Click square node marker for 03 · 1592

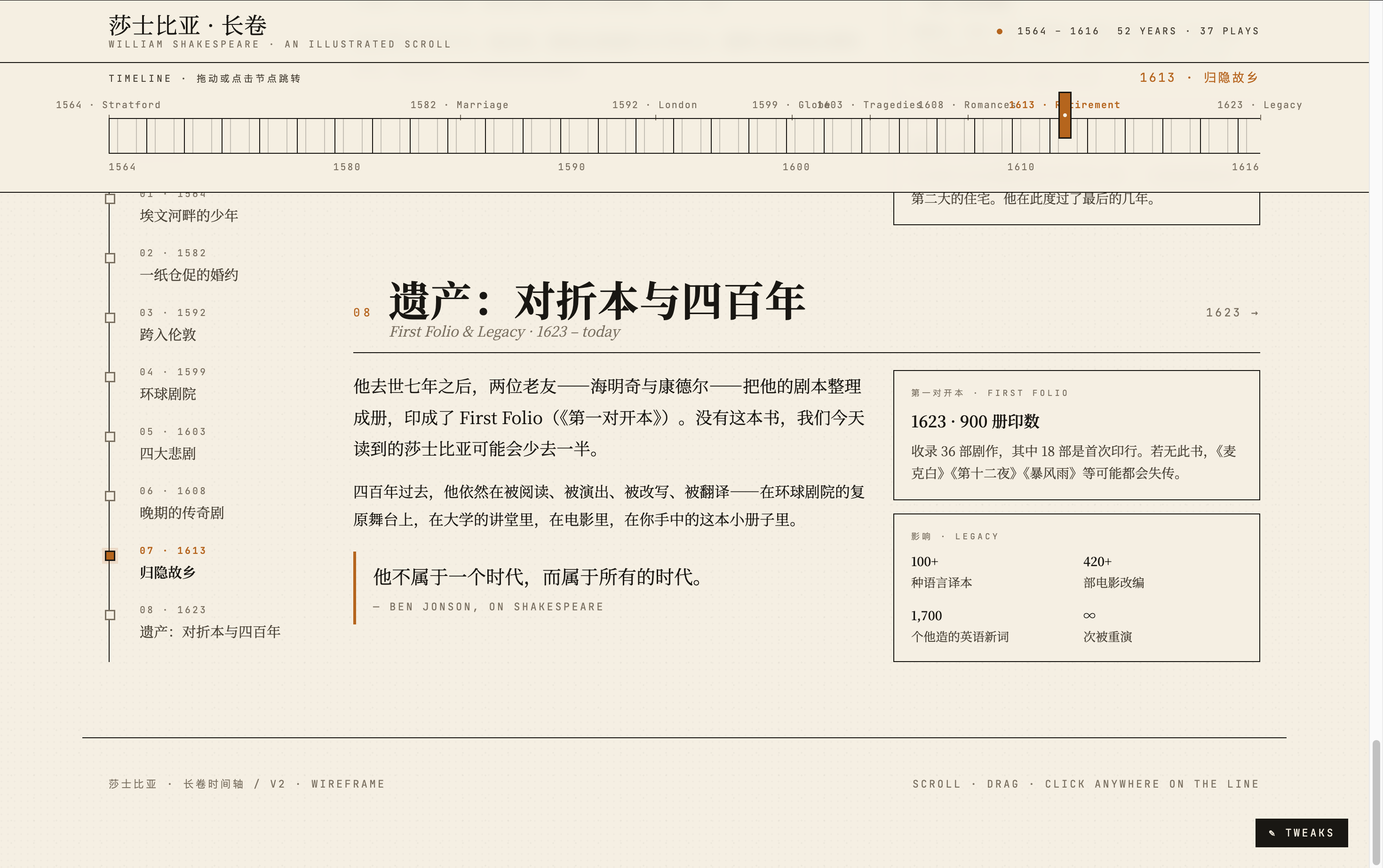(110, 317)
